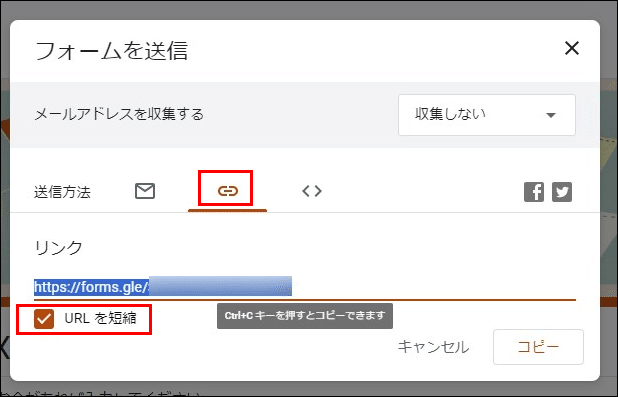Close the フォームを送信 dialog

click(x=572, y=48)
